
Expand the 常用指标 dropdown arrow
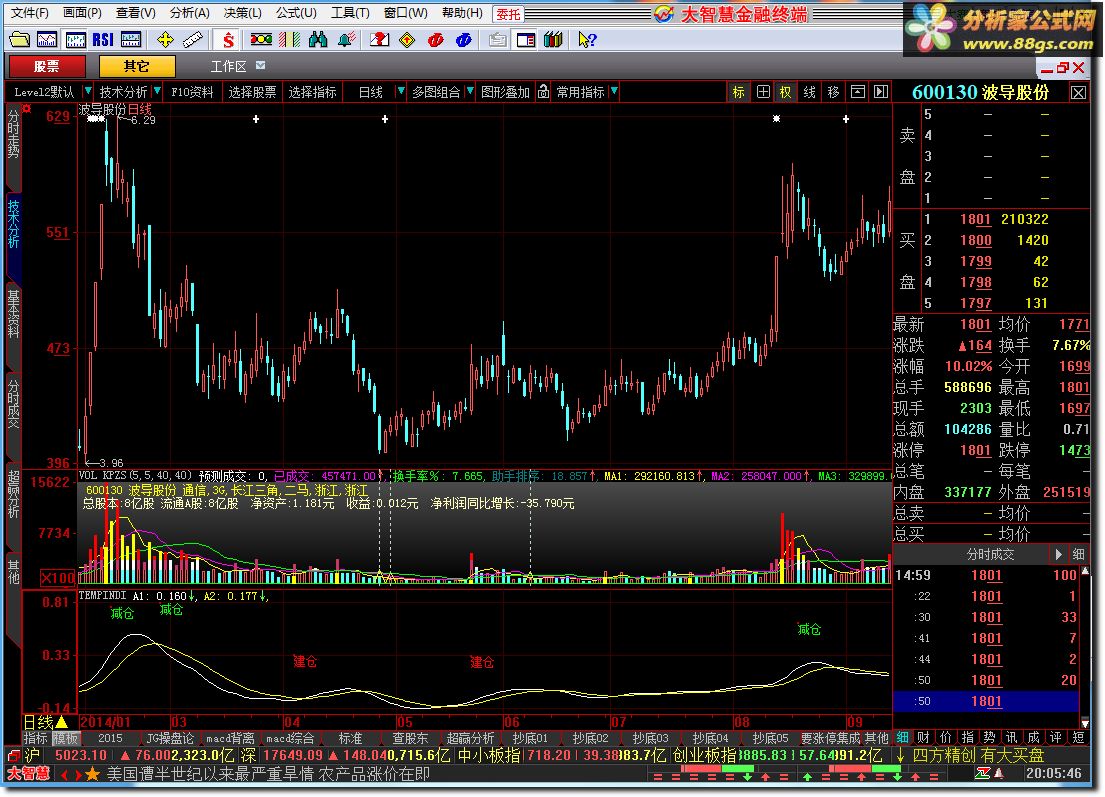[x=615, y=91]
